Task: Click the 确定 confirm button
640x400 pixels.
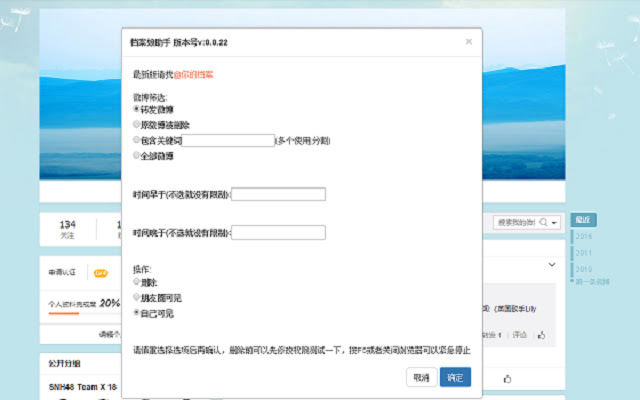Action: coord(455,377)
